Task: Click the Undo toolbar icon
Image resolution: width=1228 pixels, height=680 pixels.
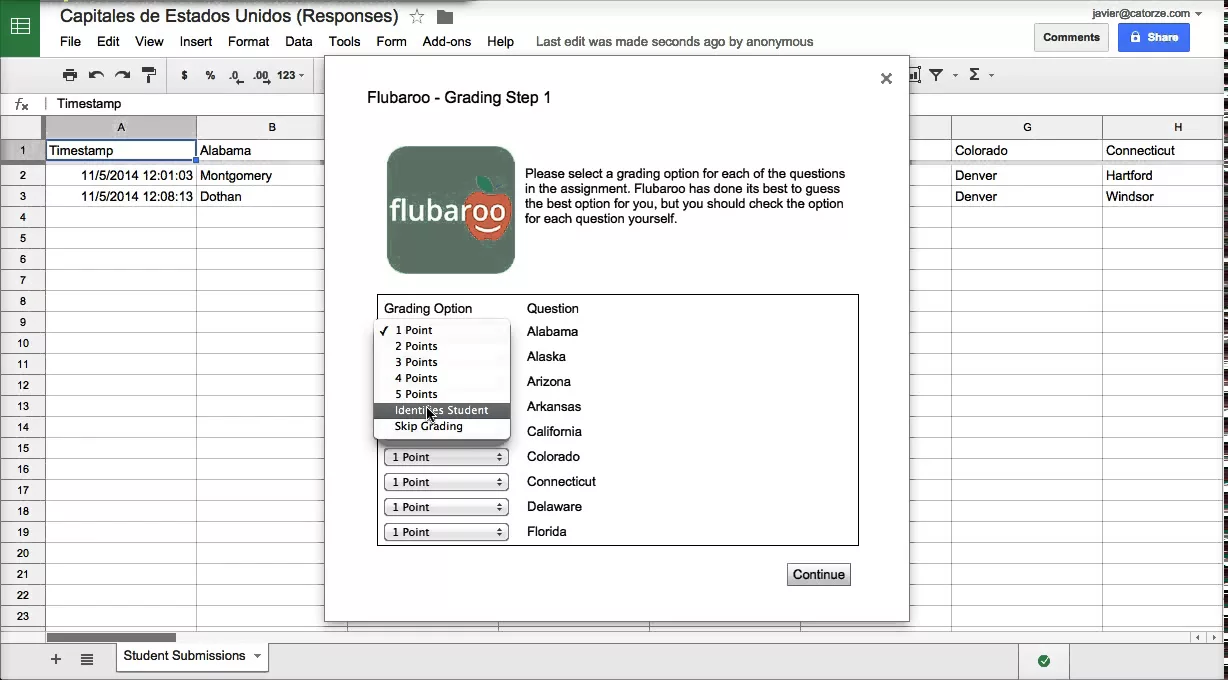Action: click(96, 75)
